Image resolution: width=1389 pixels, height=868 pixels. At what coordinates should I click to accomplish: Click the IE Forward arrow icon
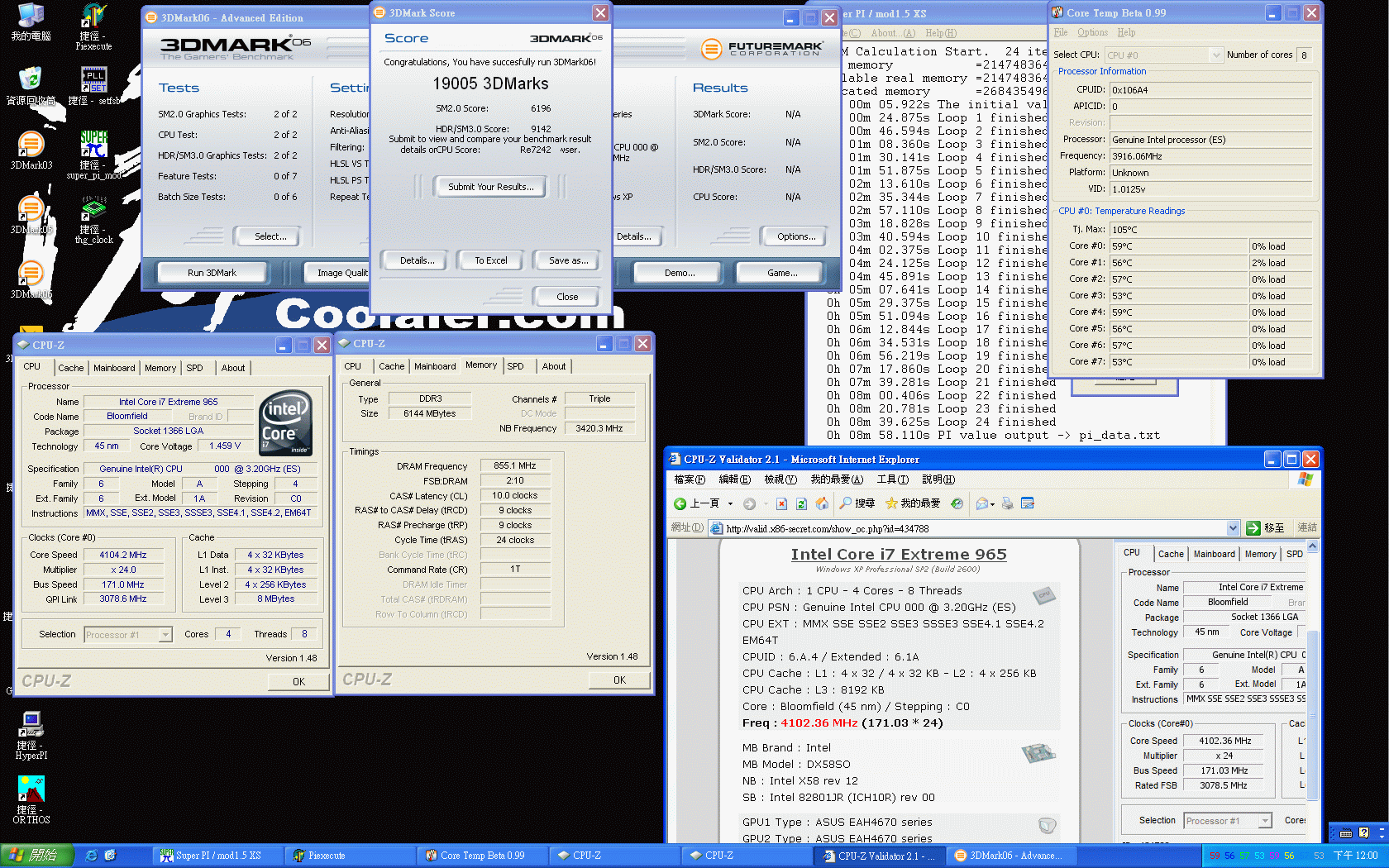749,503
